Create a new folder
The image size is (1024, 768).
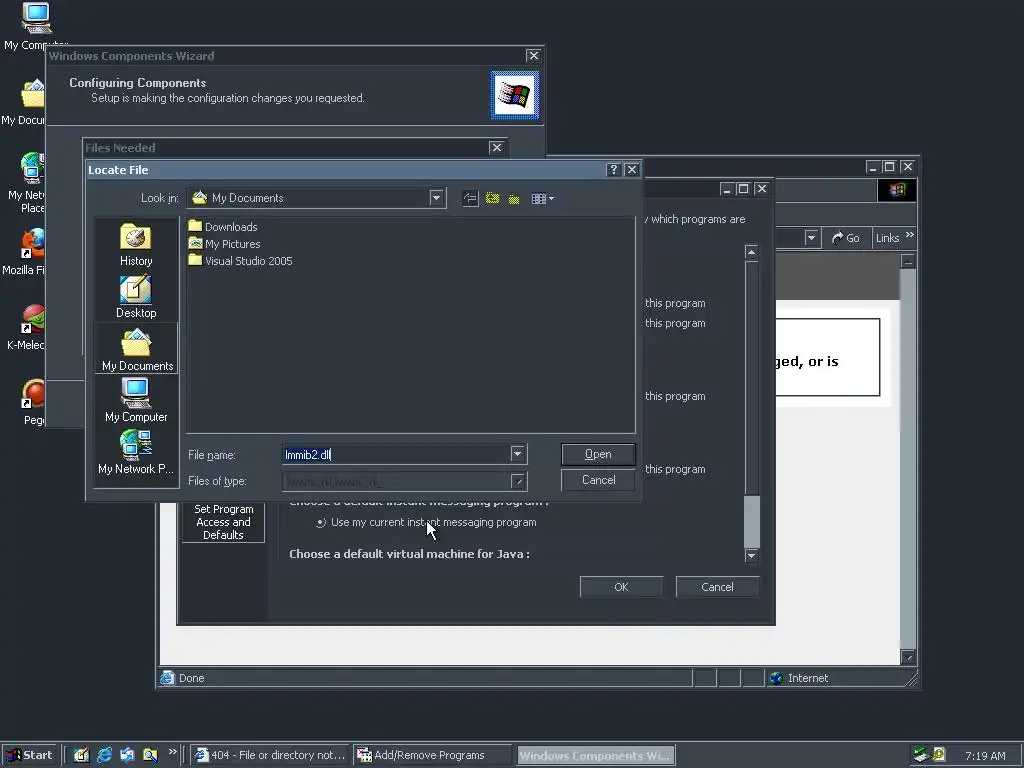(x=514, y=199)
